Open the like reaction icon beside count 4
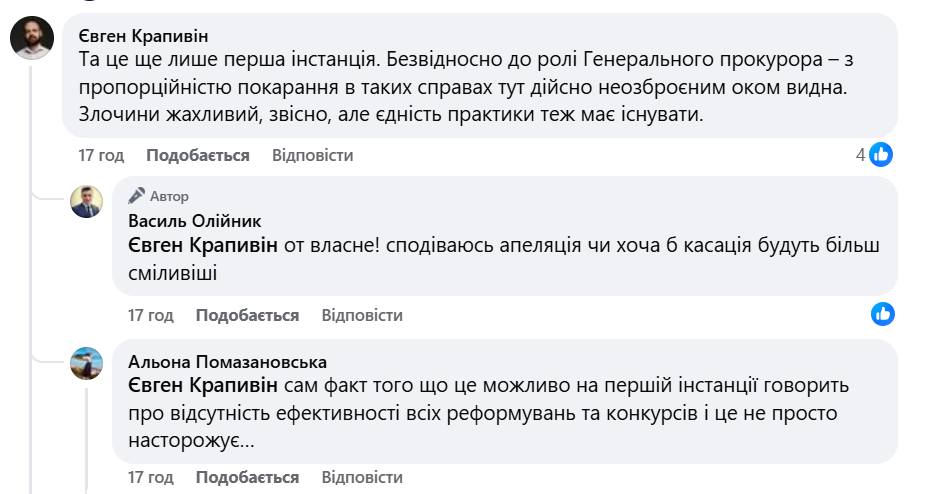 click(x=881, y=154)
